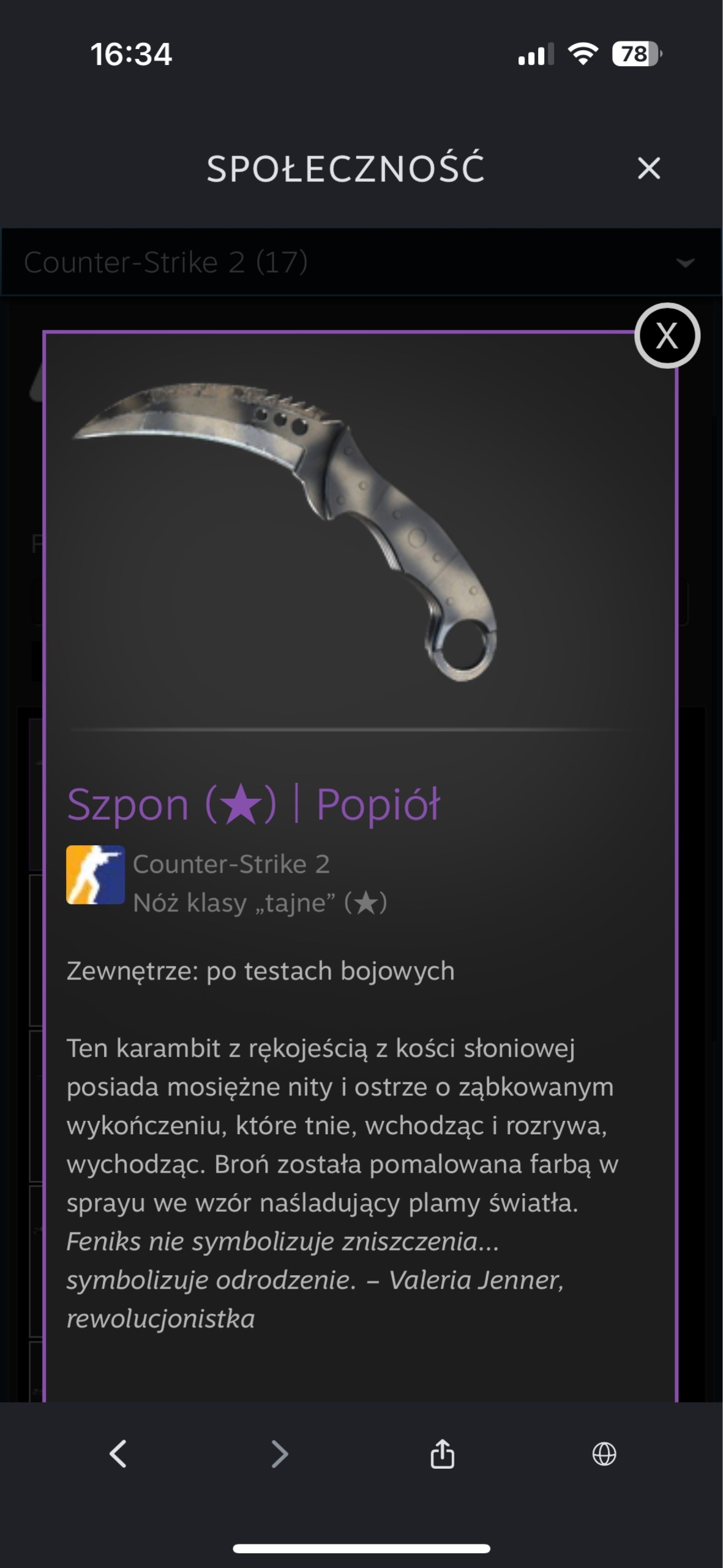
Task: Go forward using the forward arrow
Action: [280, 1454]
